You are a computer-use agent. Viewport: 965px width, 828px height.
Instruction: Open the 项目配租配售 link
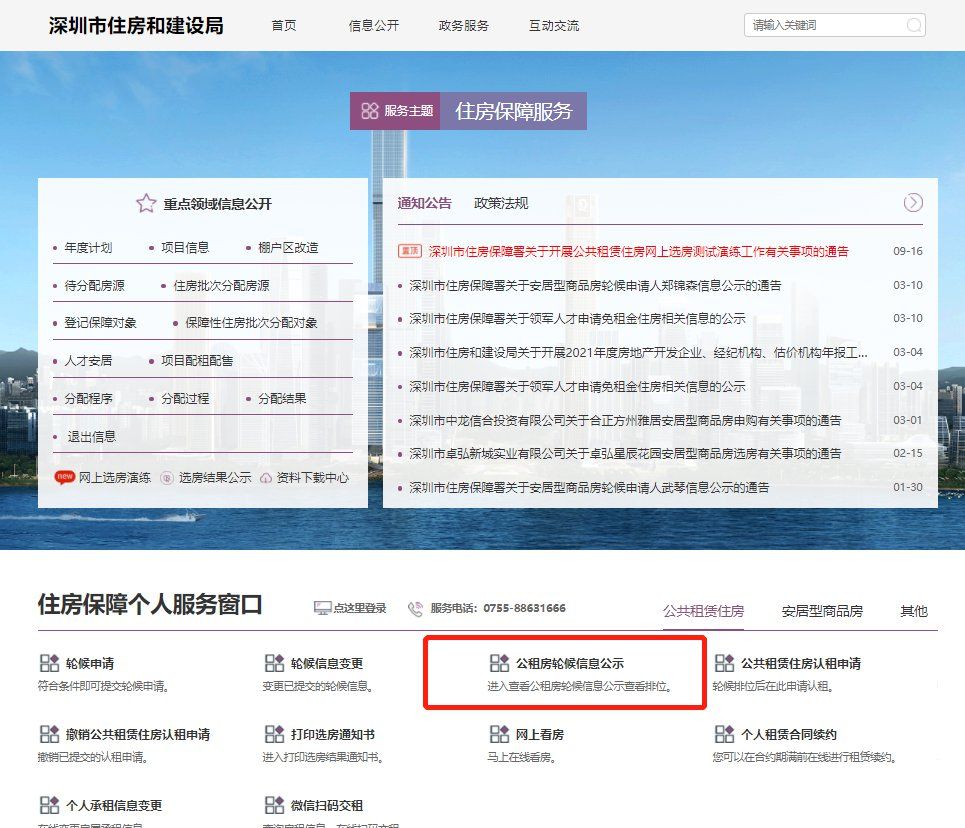point(197,361)
